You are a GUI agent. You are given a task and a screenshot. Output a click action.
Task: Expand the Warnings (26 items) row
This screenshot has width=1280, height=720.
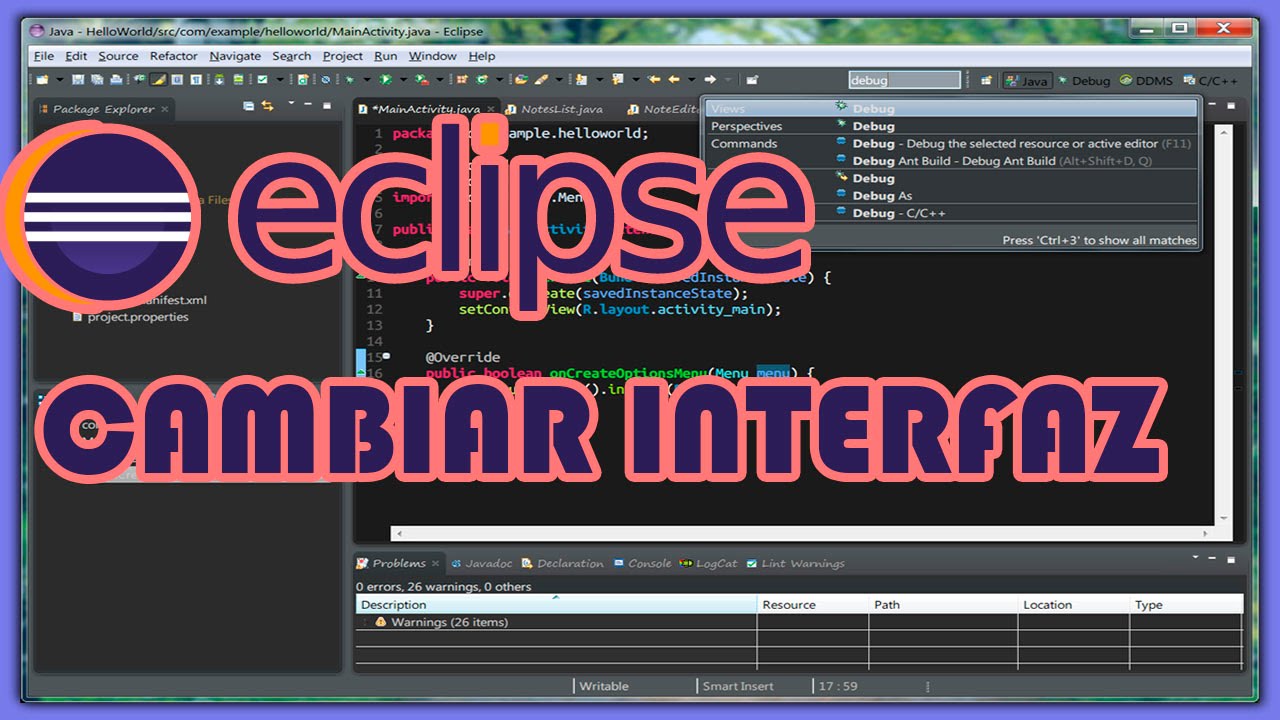tap(365, 622)
